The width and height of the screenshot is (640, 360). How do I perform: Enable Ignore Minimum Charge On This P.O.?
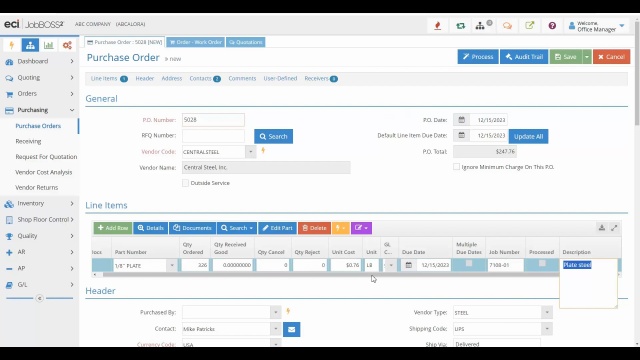[x=456, y=167]
